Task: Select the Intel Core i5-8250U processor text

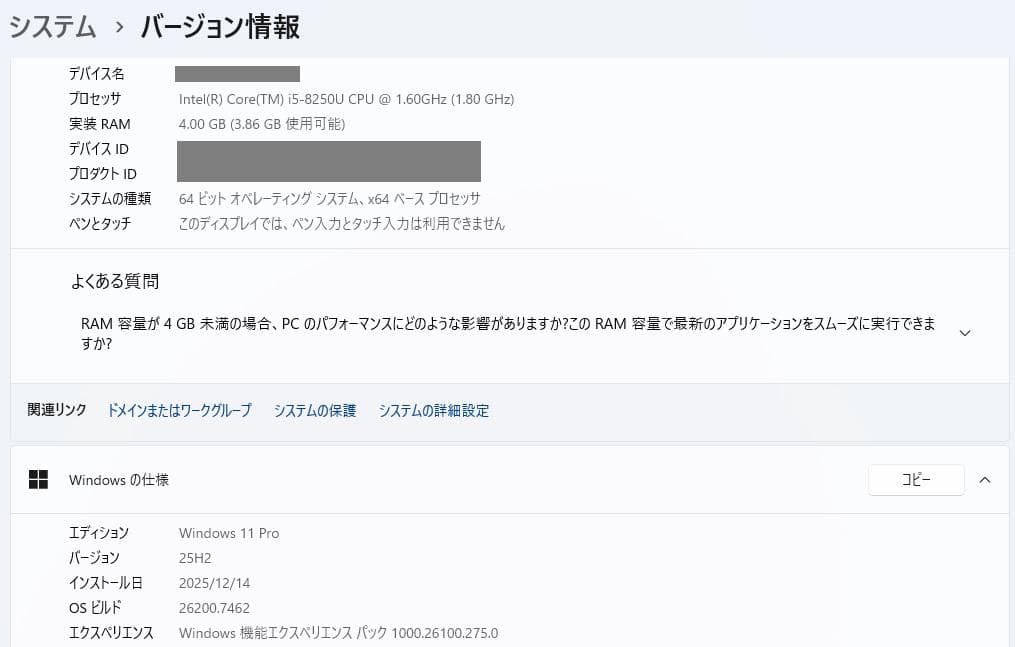Action: click(x=346, y=99)
